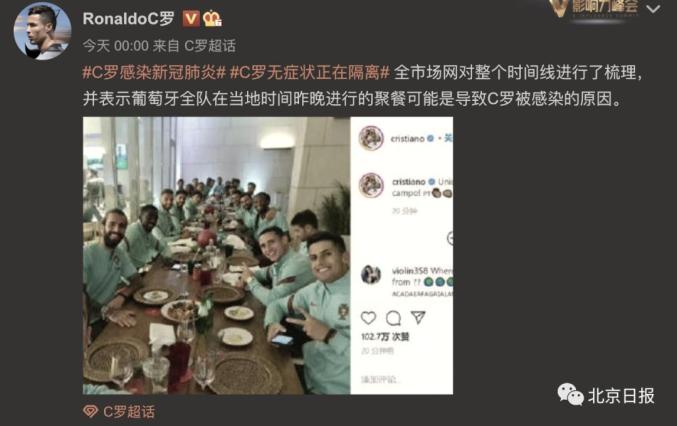Open the C罗超话 tag below the image
Image resolution: width=677 pixels, height=426 pixels.
119,411
